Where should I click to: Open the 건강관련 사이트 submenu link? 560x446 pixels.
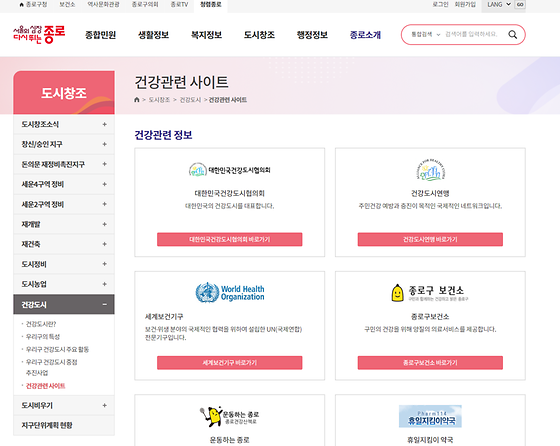[45, 386]
